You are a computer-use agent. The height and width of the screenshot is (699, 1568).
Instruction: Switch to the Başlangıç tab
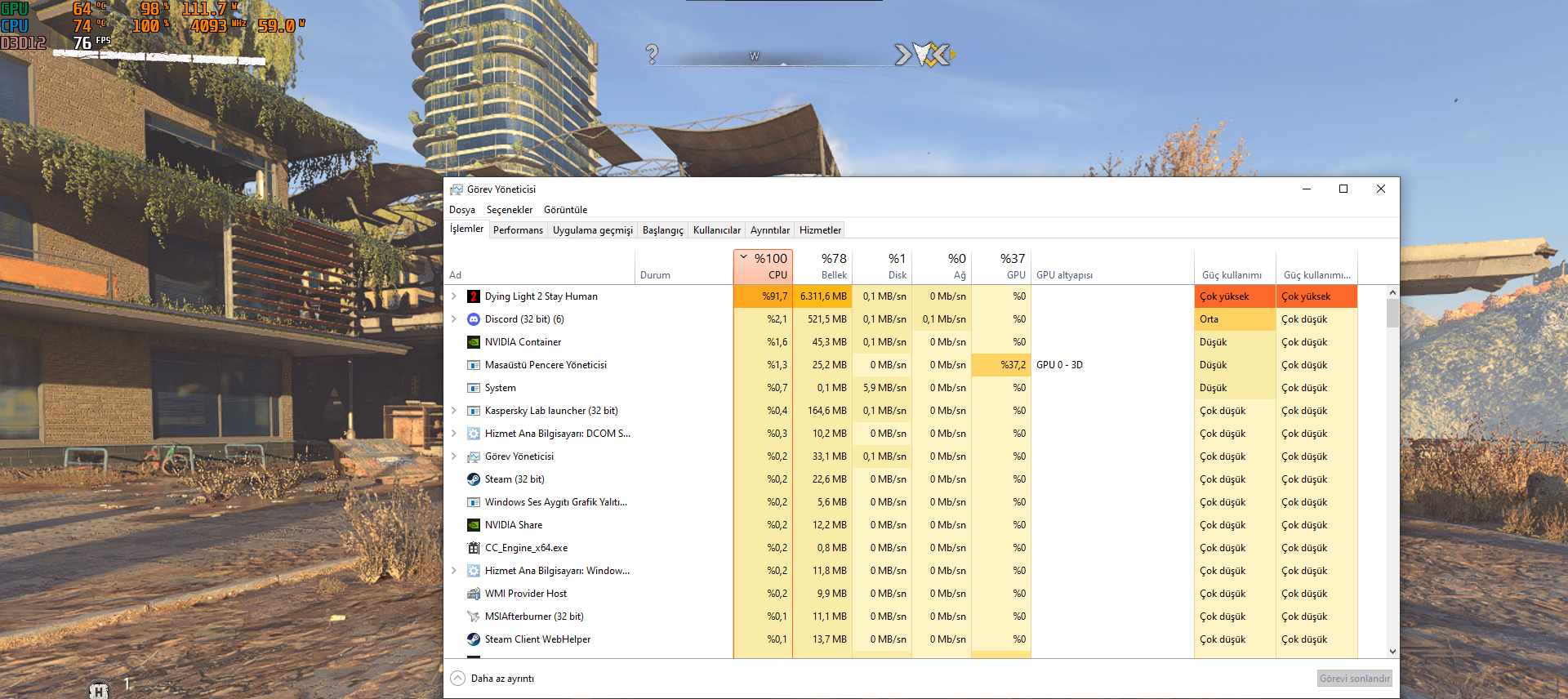(663, 230)
